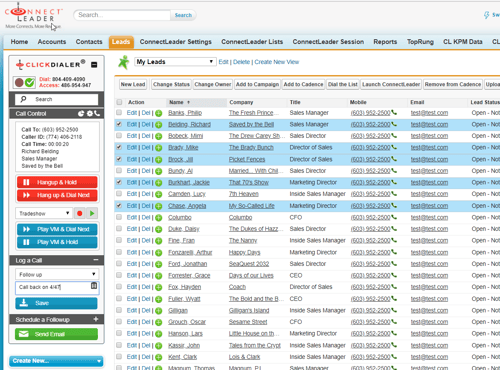Image resolution: width=500 pixels, height=370 pixels.
Task: Check the Banks, Philip row checkbox
Action: pyautogui.click(x=119, y=113)
